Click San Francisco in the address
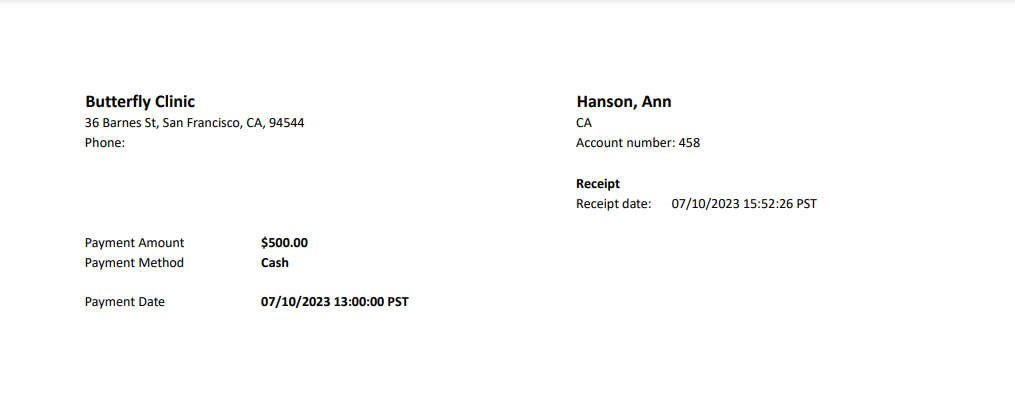Screen dimensions: 1015x416 click(x=201, y=123)
